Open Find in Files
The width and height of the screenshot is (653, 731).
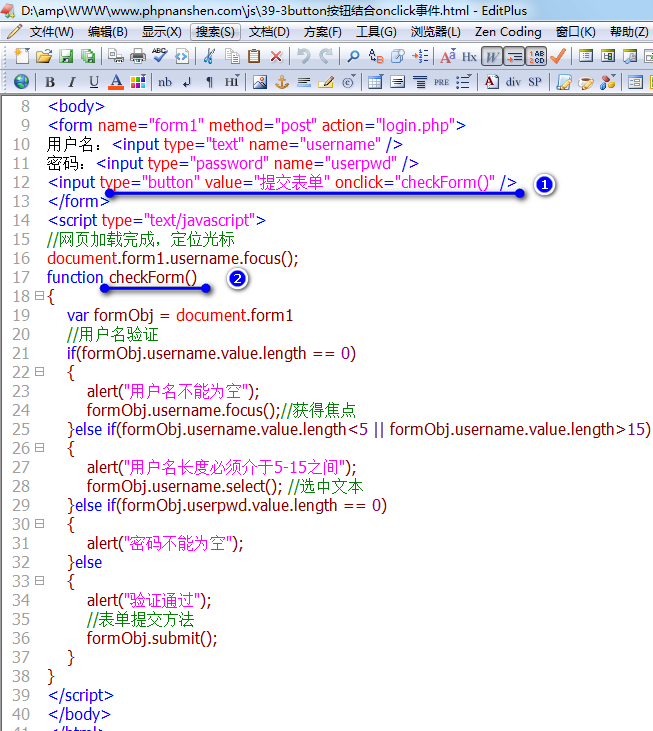pos(398,56)
